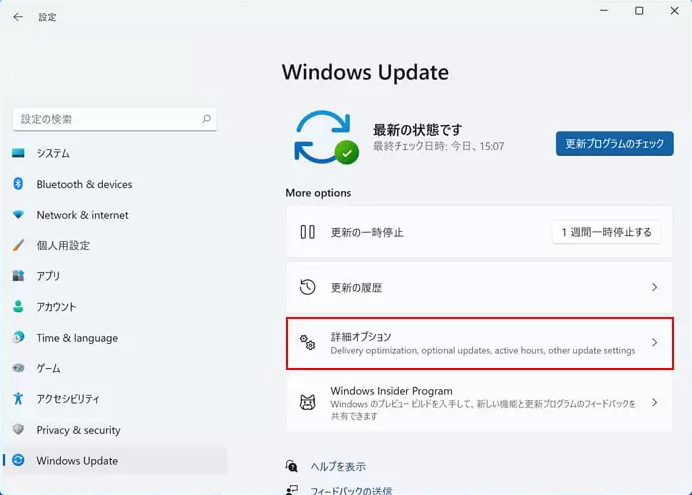Close the 設定 window
This screenshot has width=692, height=495.
[x=674, y=11]
